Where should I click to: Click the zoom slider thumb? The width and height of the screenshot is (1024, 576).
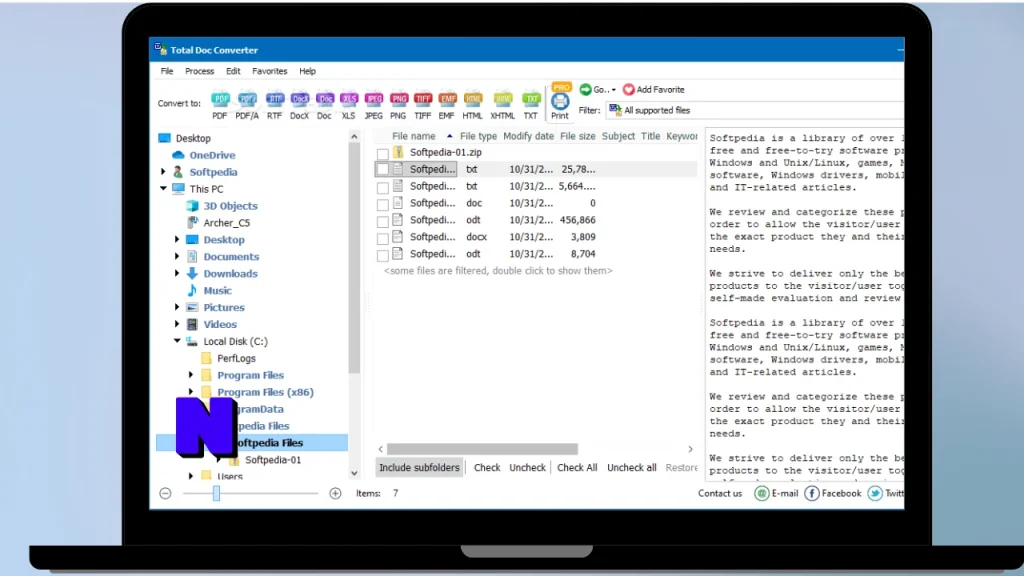tap(216, 493)
